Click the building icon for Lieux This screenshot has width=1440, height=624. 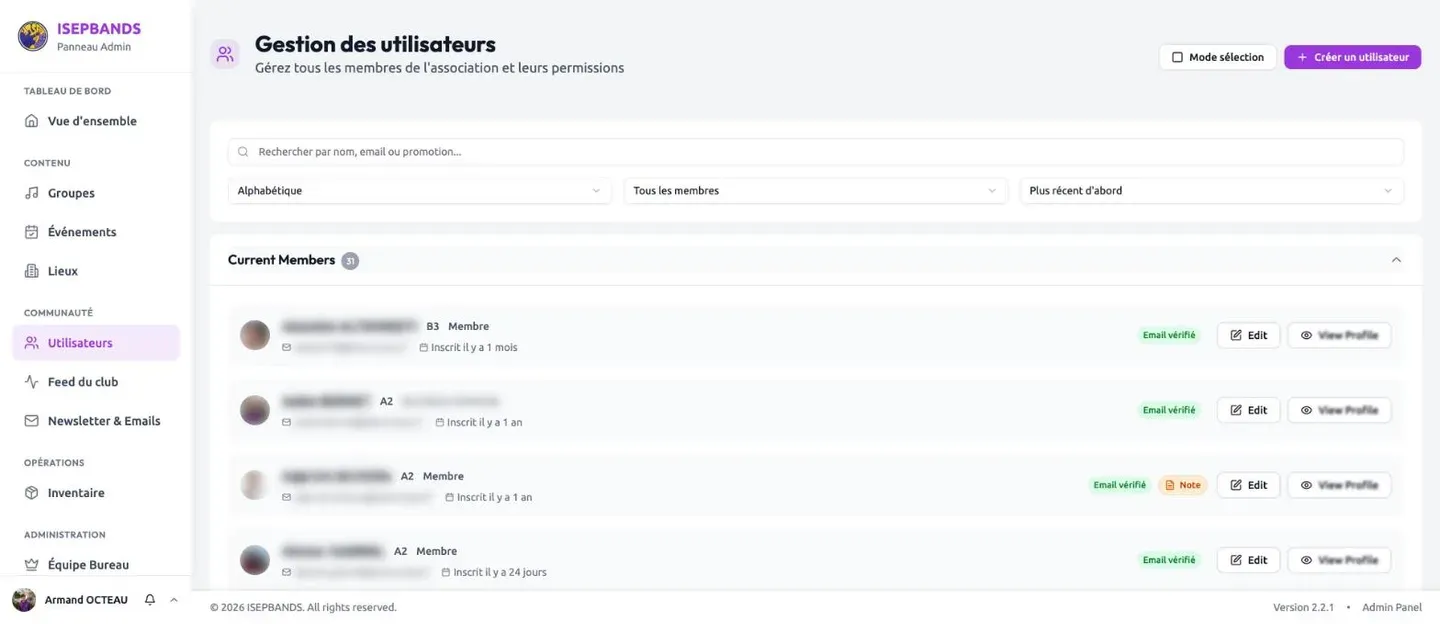pos(32,271)
